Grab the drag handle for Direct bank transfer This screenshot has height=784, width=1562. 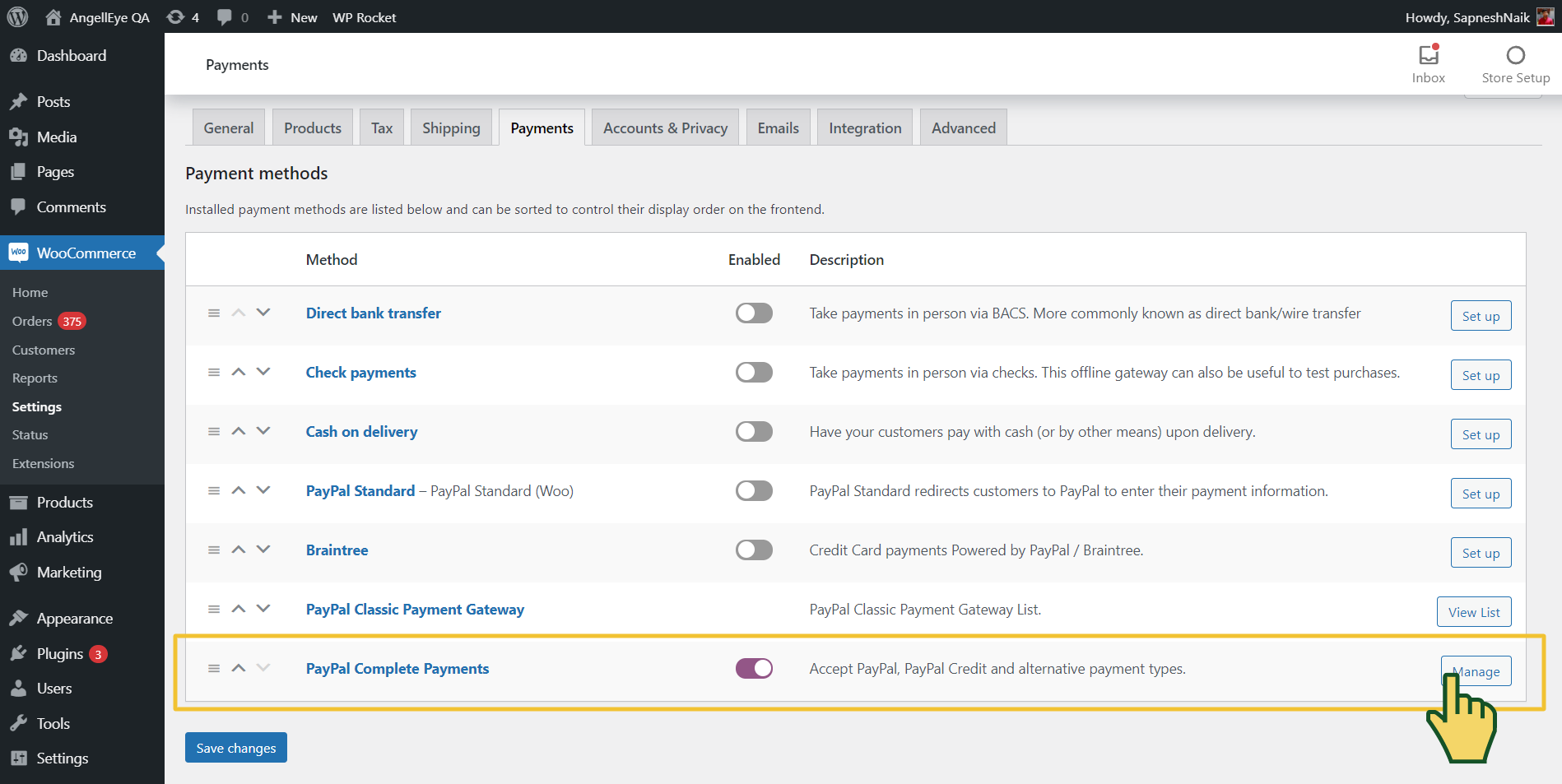click(214, 313)
